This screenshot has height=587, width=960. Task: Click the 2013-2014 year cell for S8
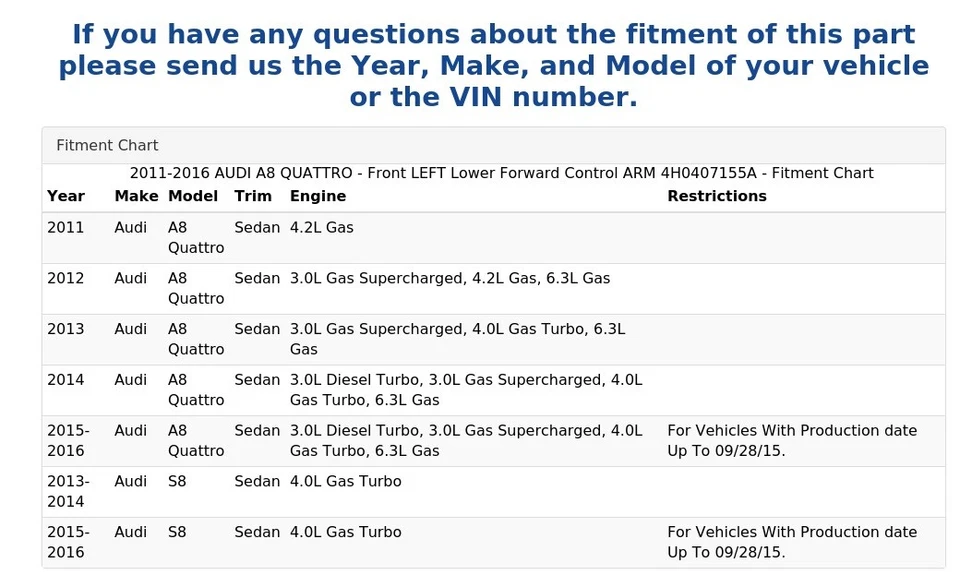tap(68, 491)
